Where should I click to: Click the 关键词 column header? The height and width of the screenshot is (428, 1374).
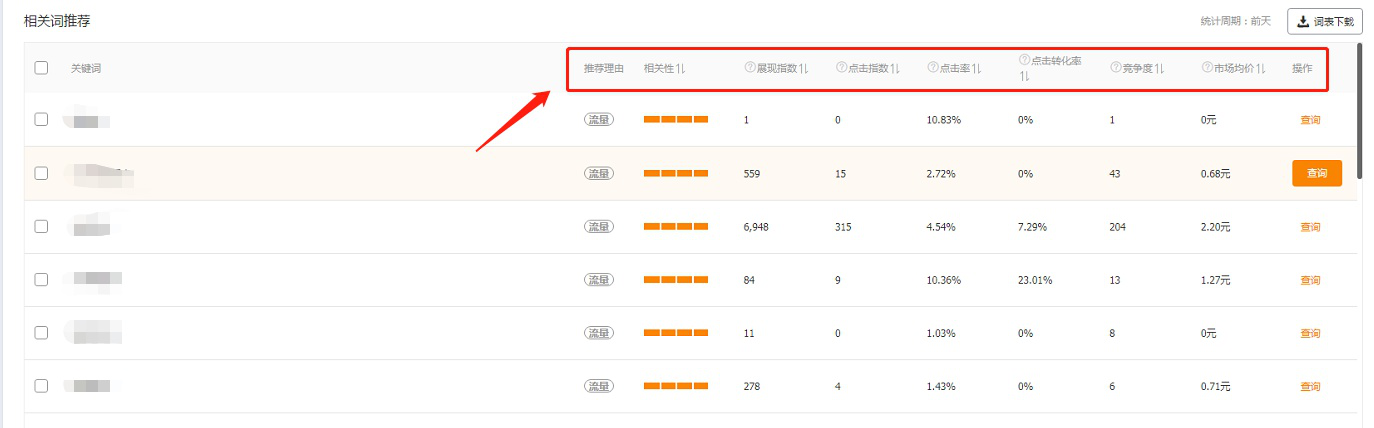(85, 68)
